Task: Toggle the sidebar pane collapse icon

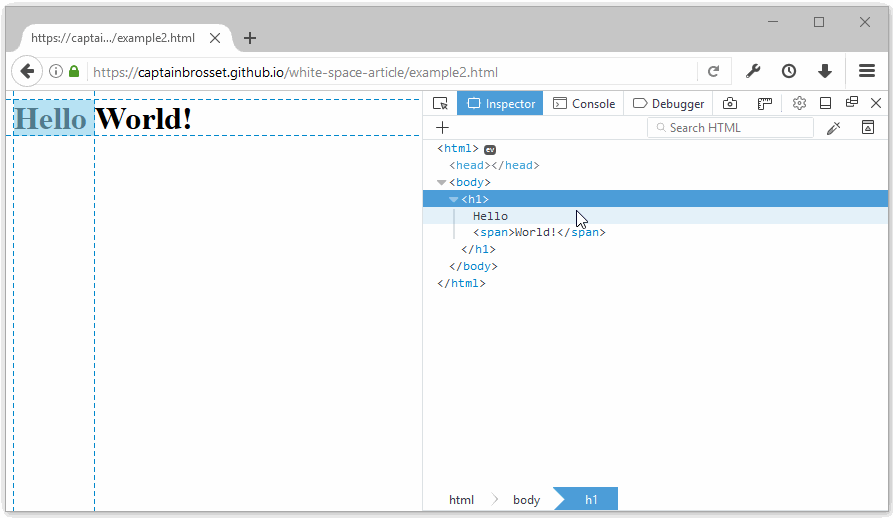Action: pos(868,128)
